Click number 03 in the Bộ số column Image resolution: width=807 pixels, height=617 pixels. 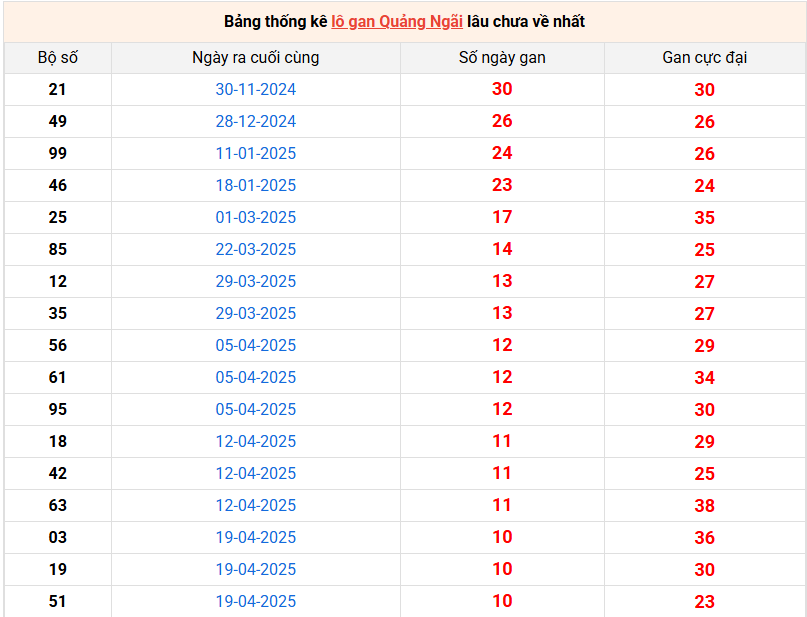coord(58,537)
